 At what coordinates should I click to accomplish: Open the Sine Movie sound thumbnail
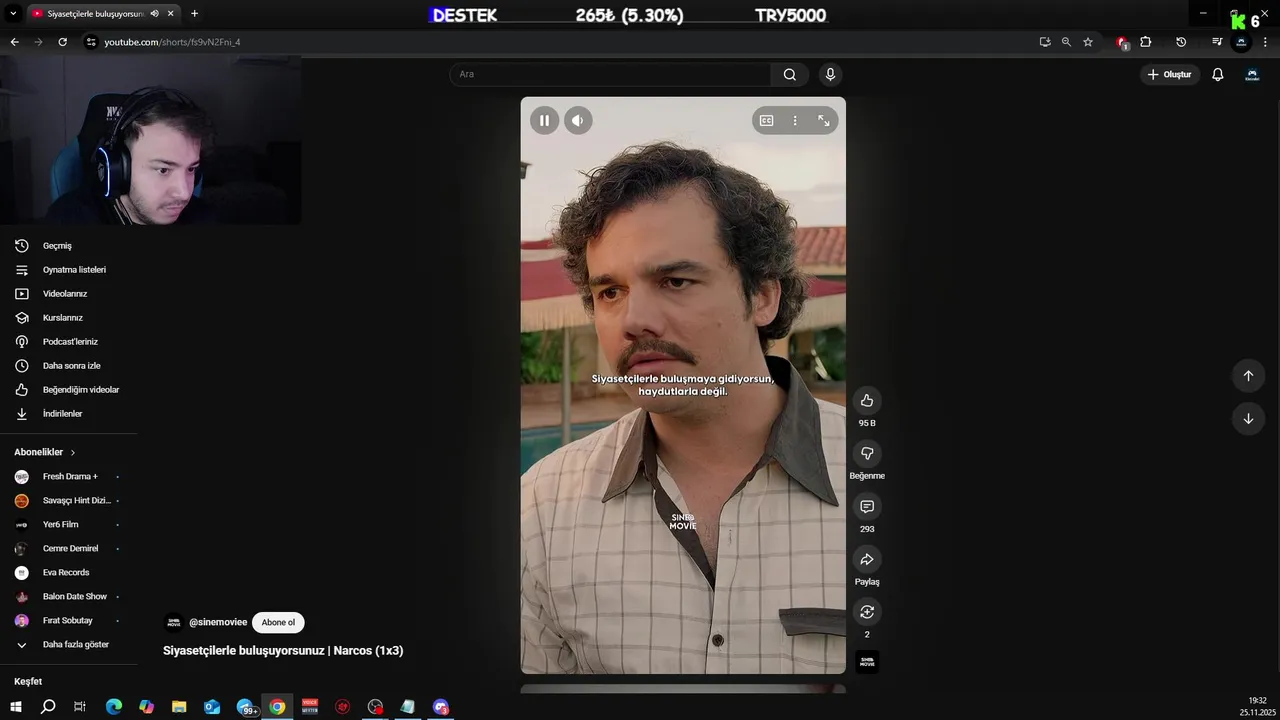point(867,662)
